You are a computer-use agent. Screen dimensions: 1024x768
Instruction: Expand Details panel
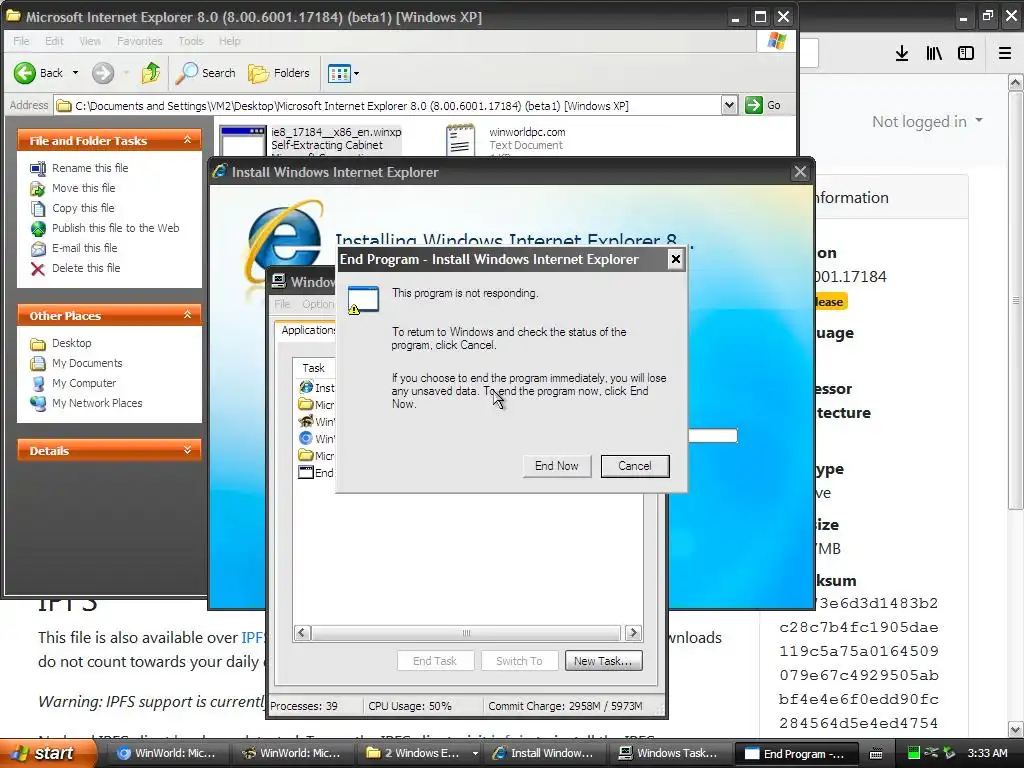(187, 450)
